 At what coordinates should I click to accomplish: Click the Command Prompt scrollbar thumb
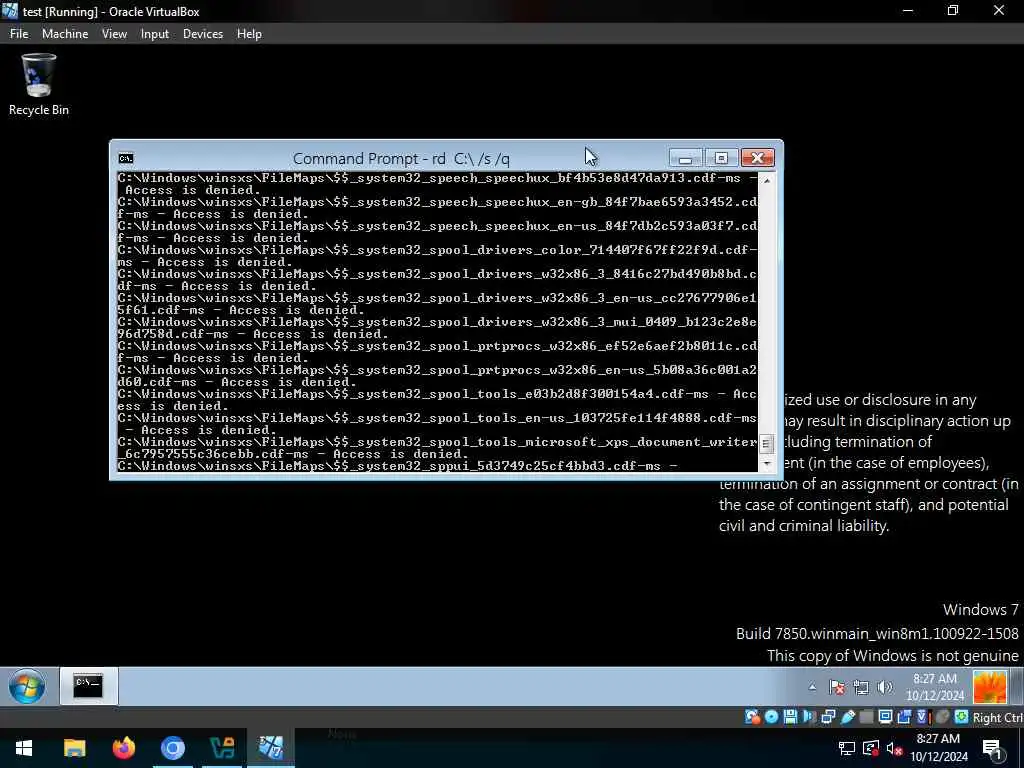point(767,444)
